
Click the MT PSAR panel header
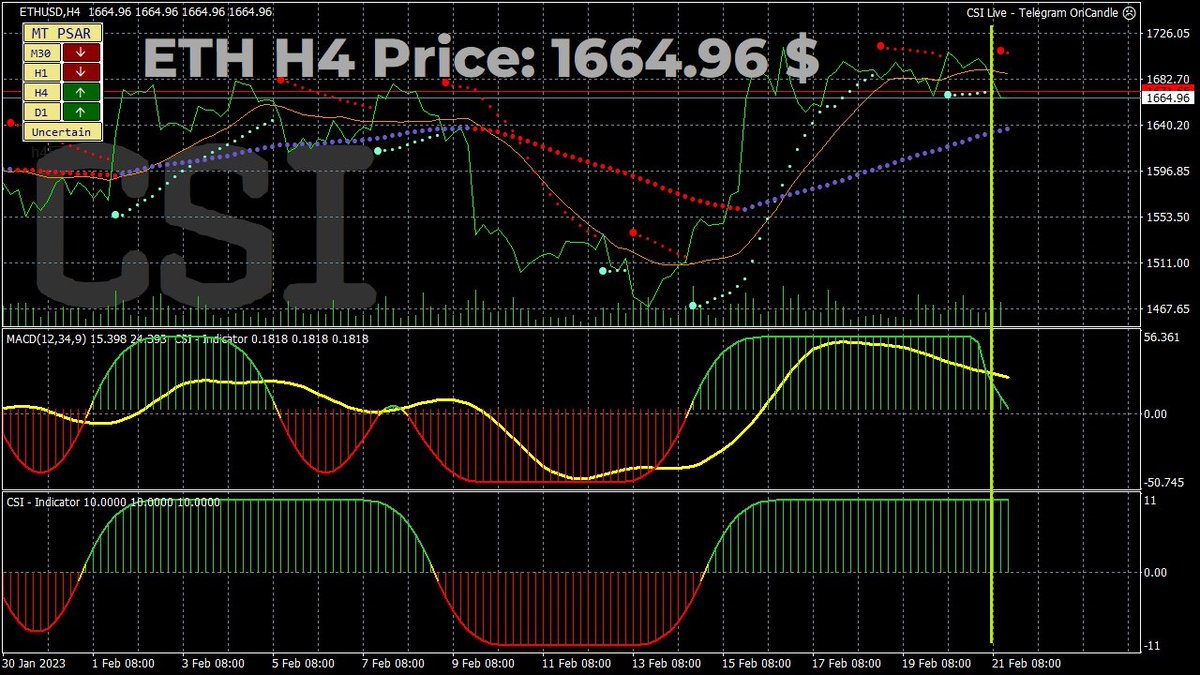coord(62,33)
